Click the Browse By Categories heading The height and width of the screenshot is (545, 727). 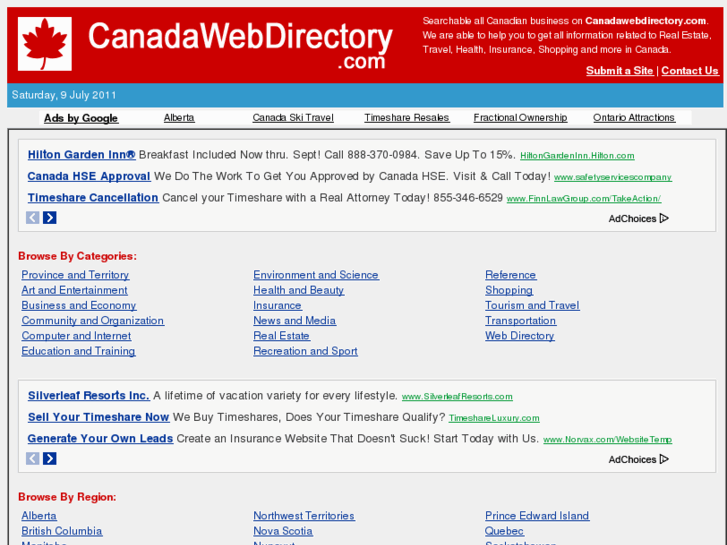(77, 256)
